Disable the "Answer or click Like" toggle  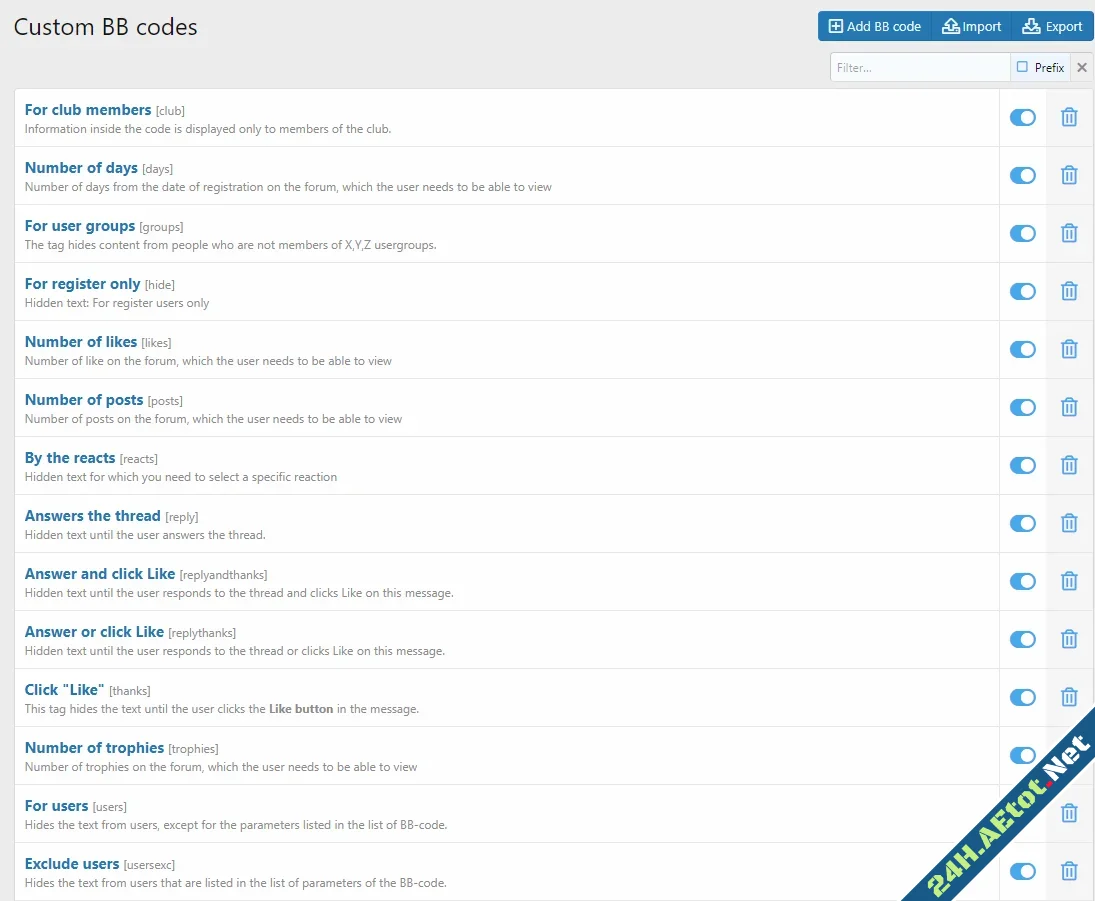click(x=1022, y=639)
